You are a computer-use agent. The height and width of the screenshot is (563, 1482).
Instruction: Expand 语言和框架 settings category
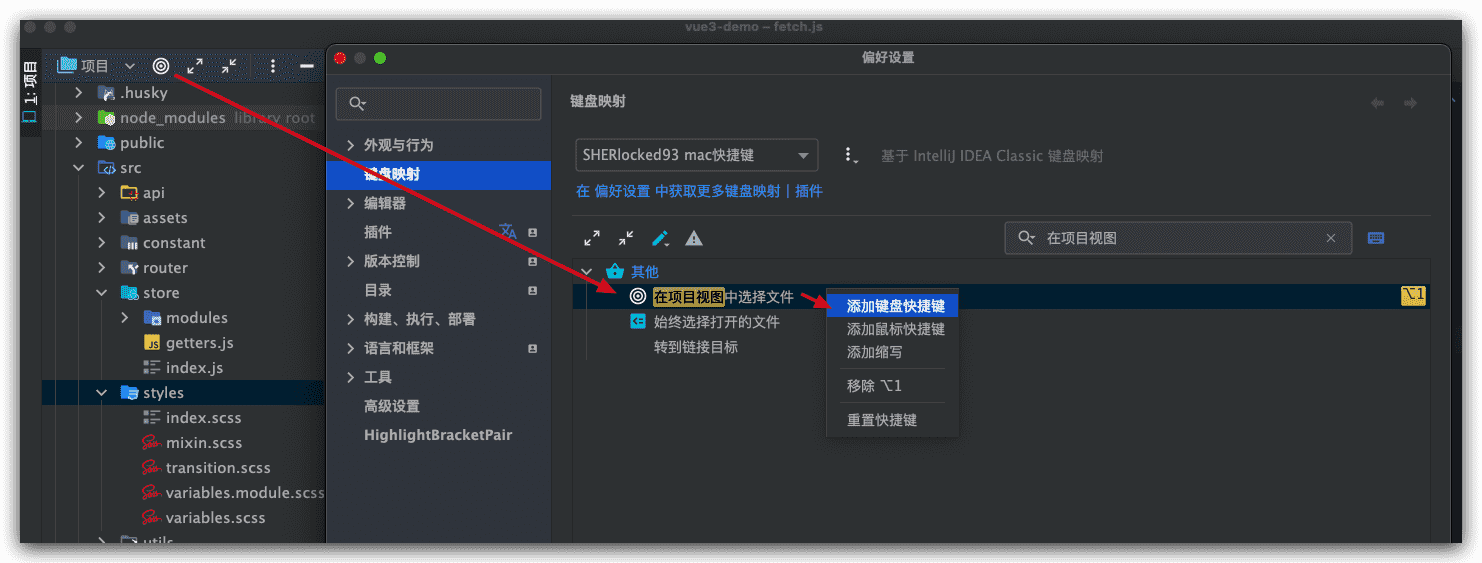[x=351, y=348]
